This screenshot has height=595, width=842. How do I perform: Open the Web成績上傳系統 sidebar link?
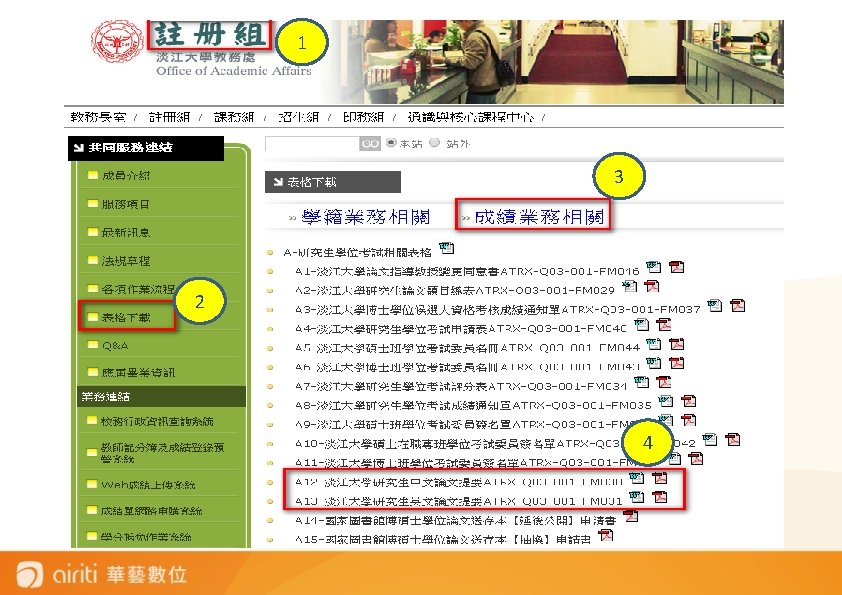coord(148,485)
